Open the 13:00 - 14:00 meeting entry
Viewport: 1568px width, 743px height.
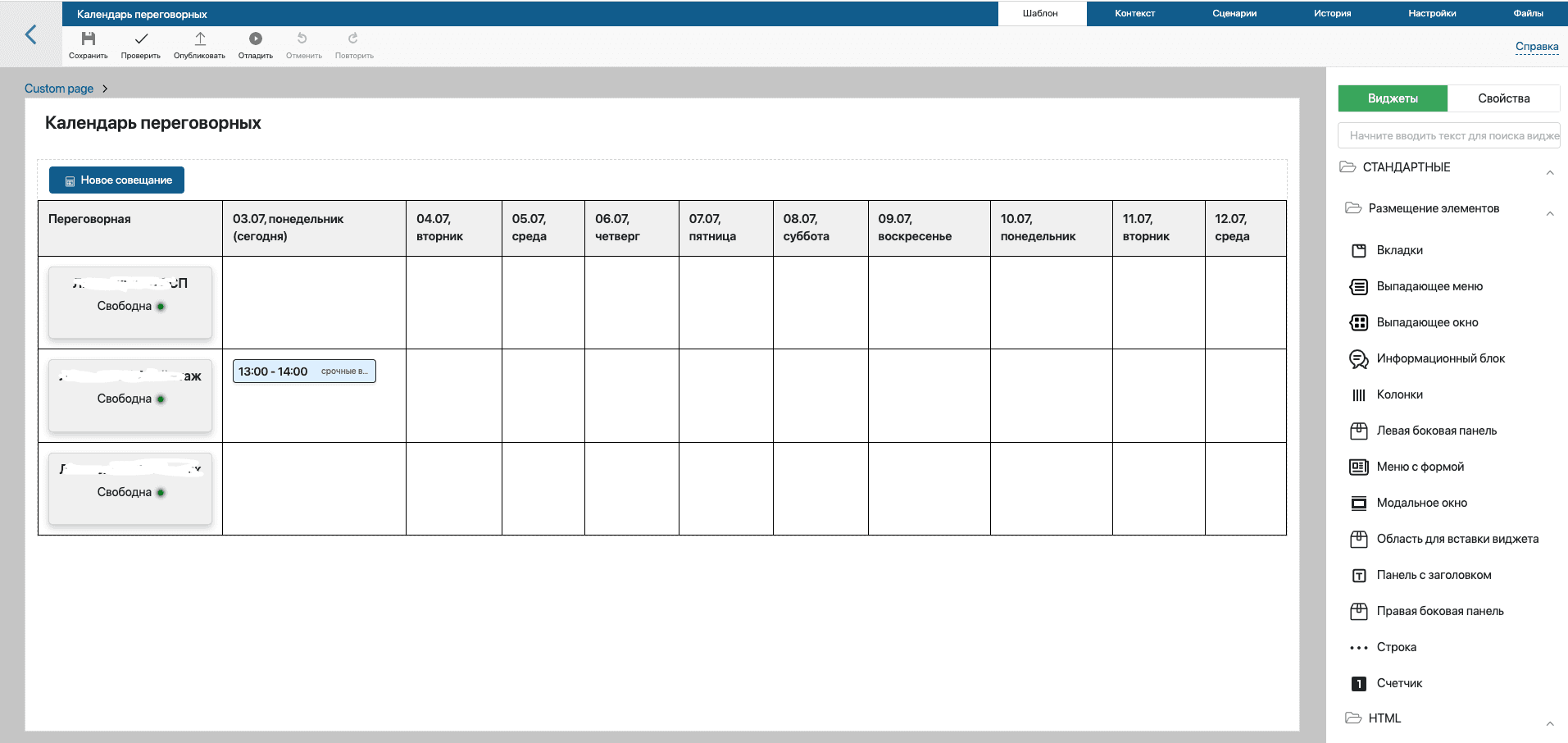[x=304, y=371]
